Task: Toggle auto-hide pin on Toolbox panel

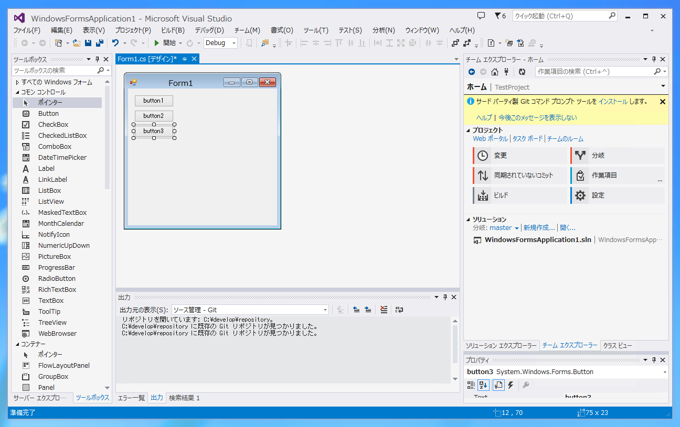Action: [x=97, y=59]
